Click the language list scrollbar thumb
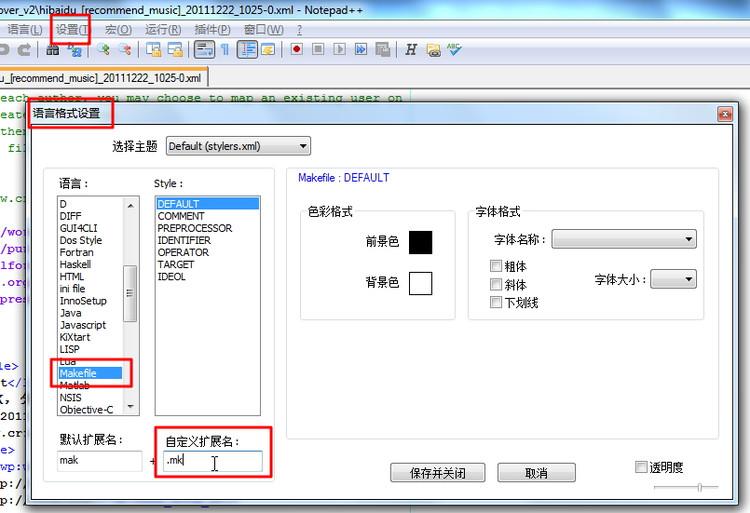The width and height of the screenshot is (750, 513). coord(130,293)
